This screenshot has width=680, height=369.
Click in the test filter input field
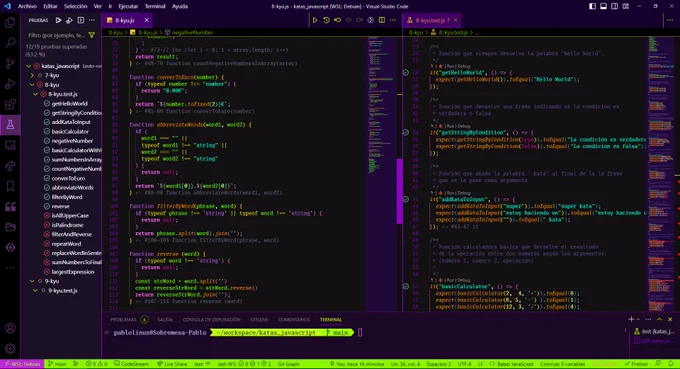click(x=56, y=35)
